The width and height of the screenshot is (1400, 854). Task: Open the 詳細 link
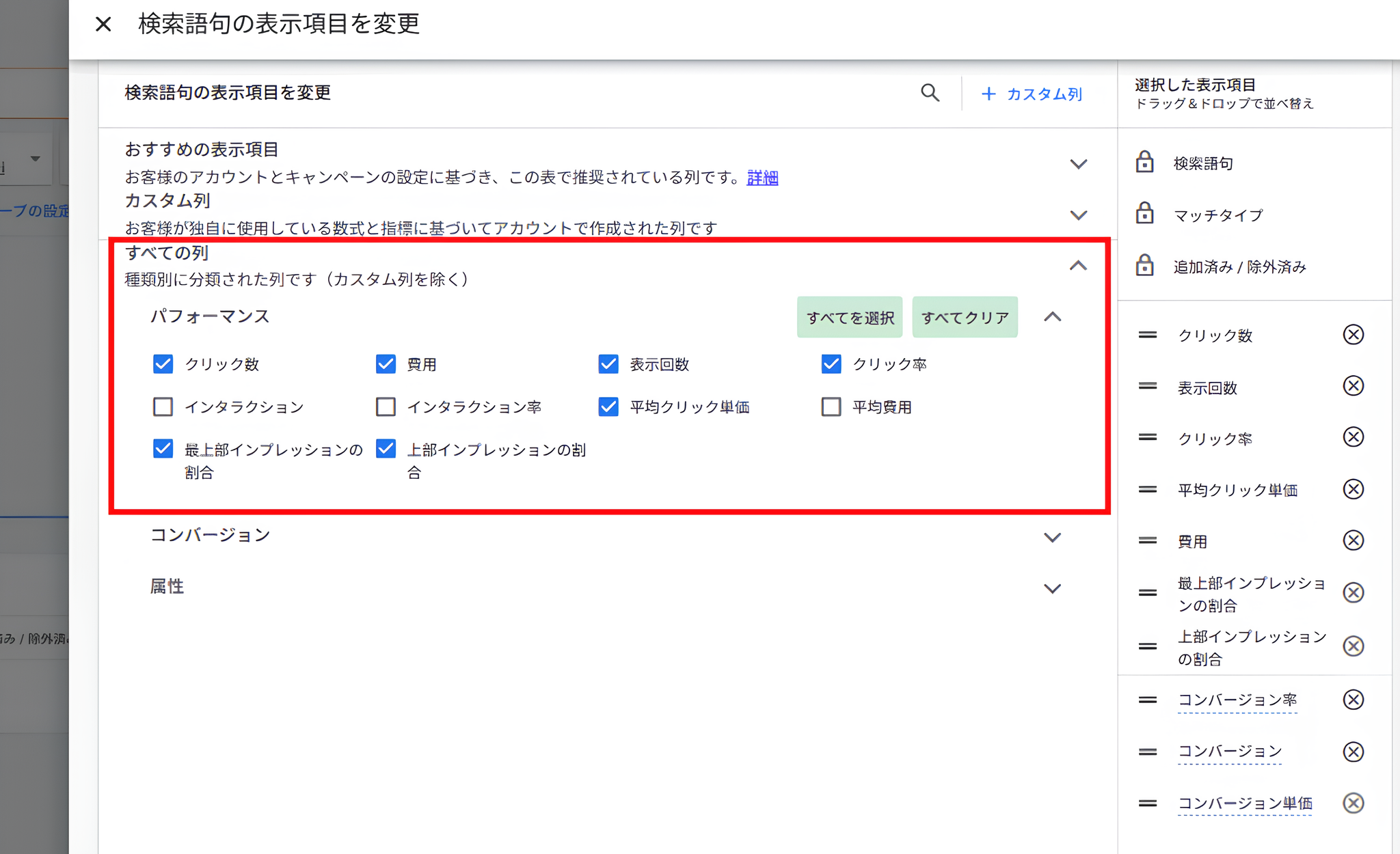762,177
